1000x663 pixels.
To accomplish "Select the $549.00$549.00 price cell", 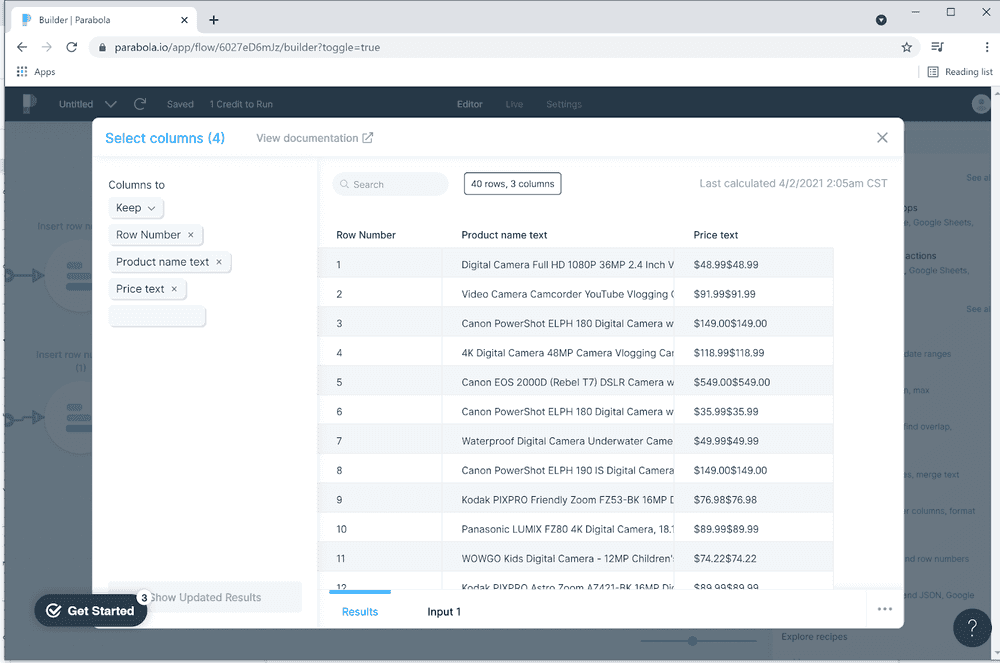I will point(754,382).
